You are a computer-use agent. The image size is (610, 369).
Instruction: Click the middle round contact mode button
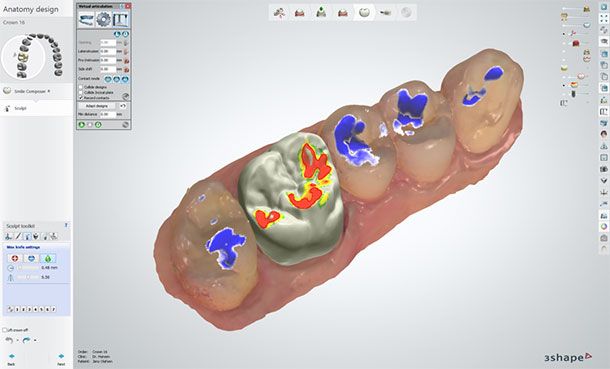click(116, 79)
